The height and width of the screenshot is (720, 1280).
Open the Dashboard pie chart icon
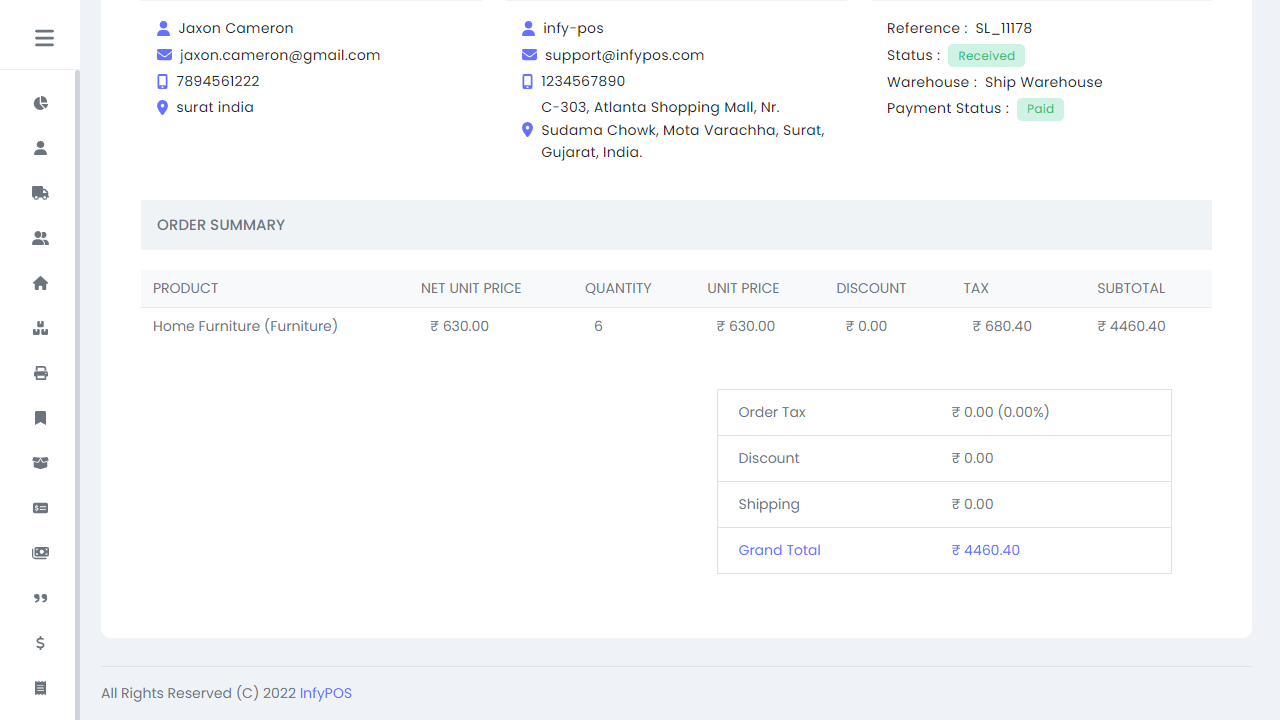40,103
